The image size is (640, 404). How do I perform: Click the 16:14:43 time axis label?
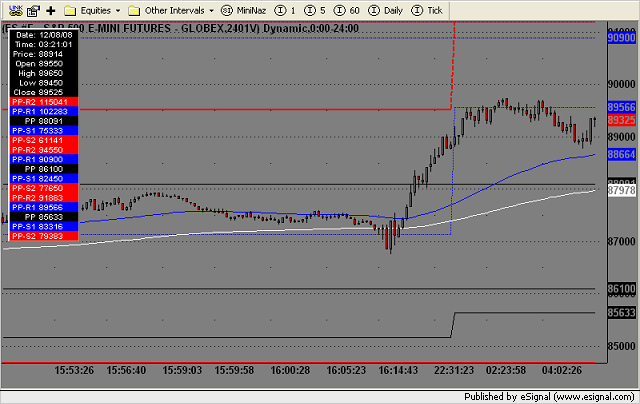tap(398, 371)
